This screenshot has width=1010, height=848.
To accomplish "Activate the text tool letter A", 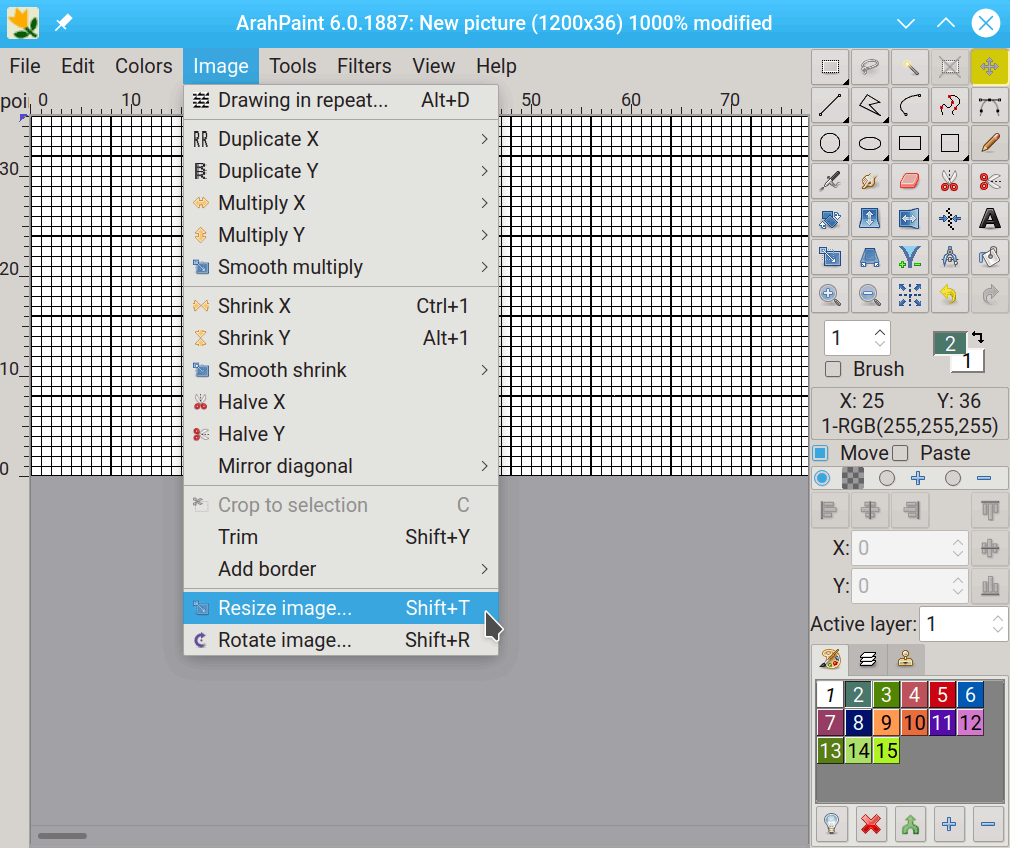I will pos(989,219).
